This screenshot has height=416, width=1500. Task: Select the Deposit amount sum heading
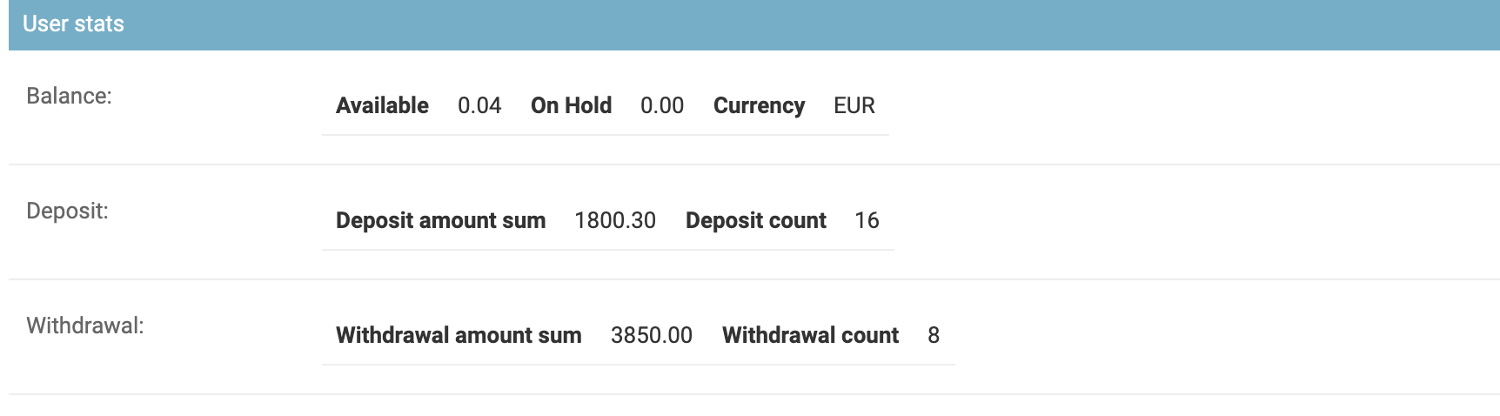(x=441, y=221)
